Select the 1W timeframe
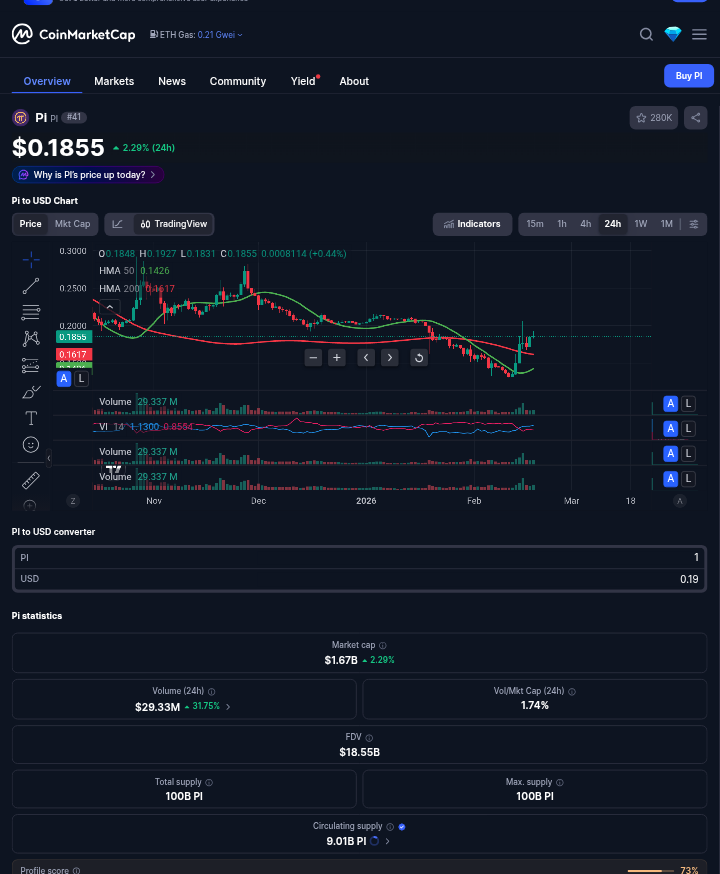The width and height of the screenshot is (720, 874). (641, 224)
